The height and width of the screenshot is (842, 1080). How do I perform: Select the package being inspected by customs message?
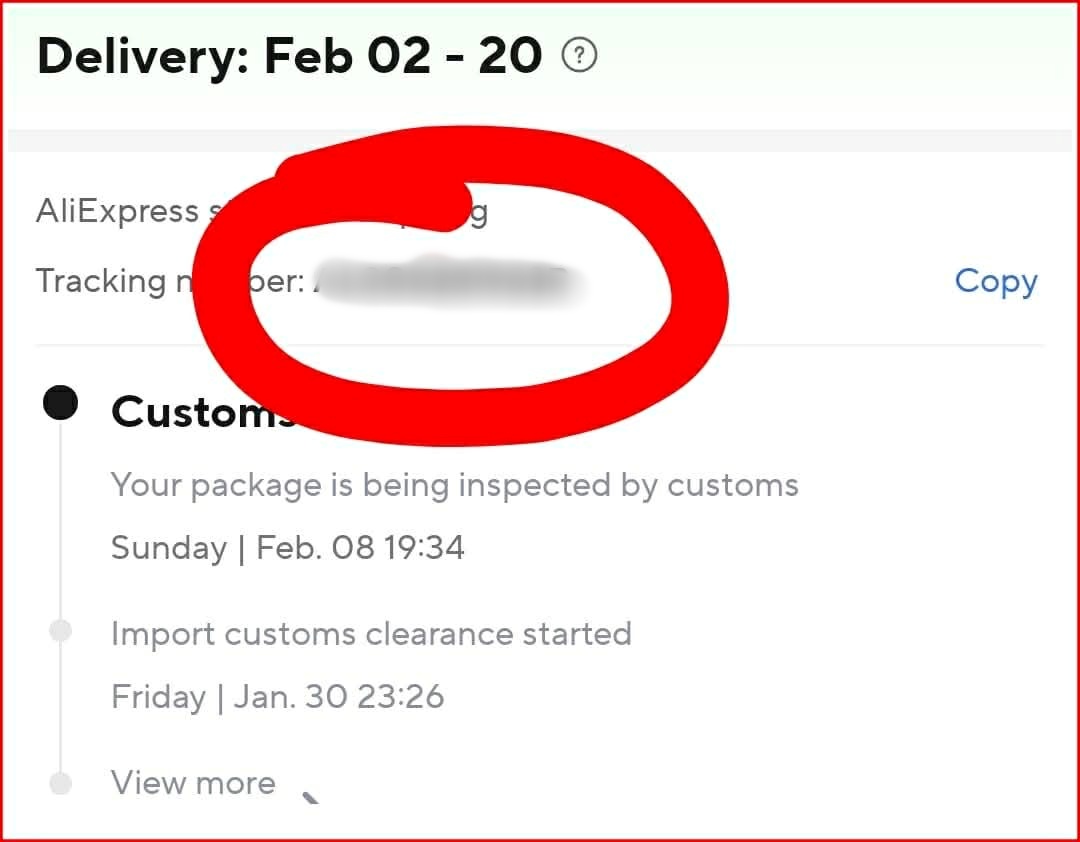pos(454,485)
